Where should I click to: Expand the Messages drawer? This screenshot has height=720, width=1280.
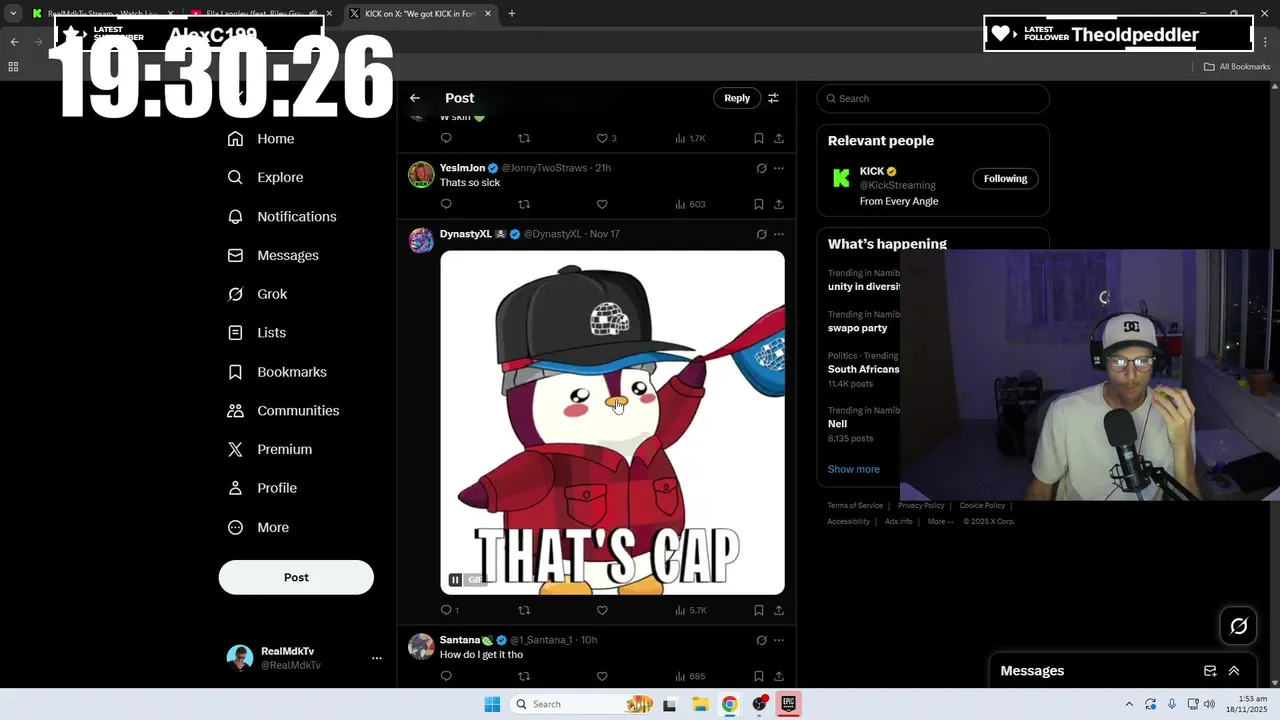1234,671
